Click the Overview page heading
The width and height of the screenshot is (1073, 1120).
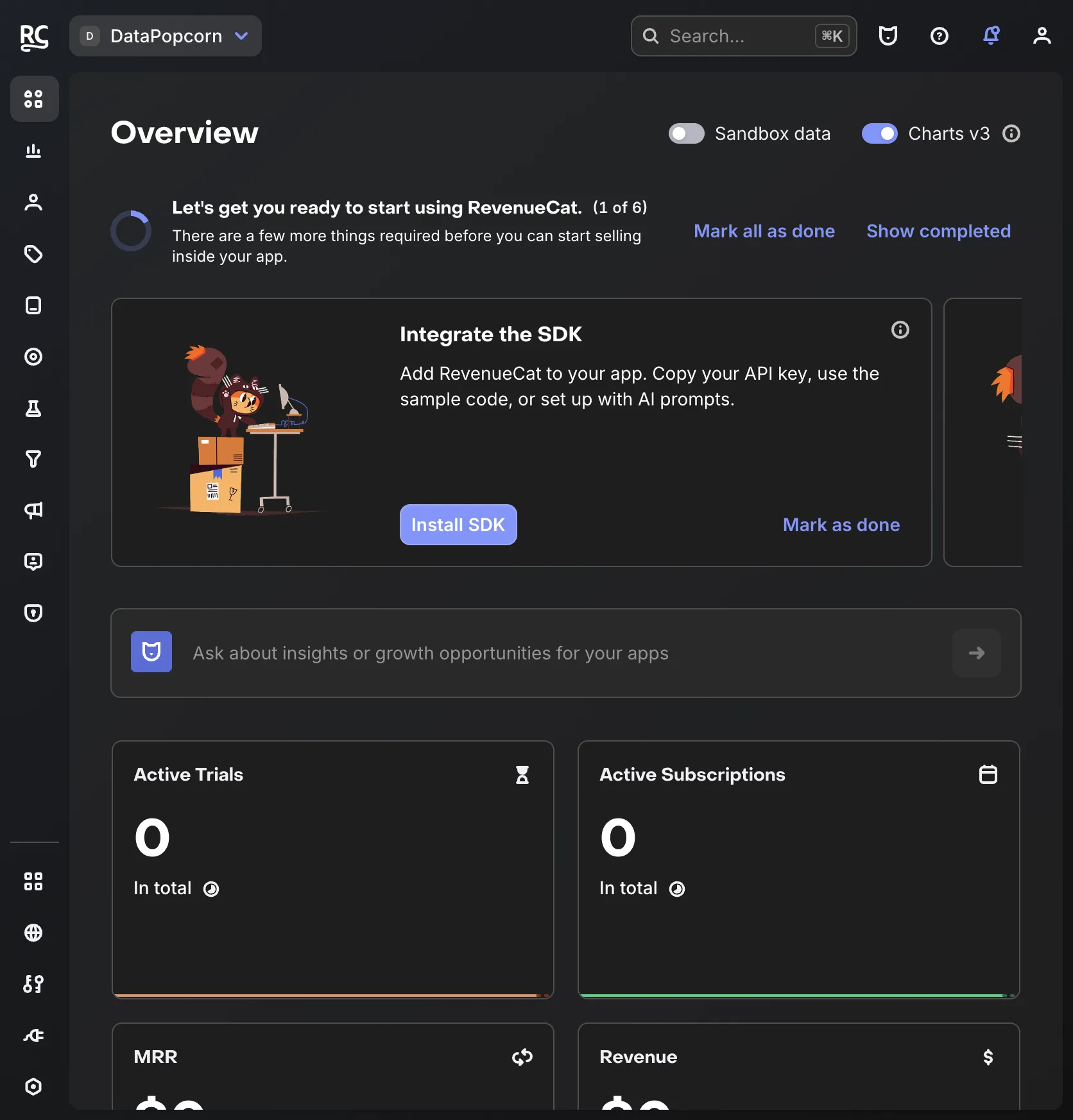[185, 133]
